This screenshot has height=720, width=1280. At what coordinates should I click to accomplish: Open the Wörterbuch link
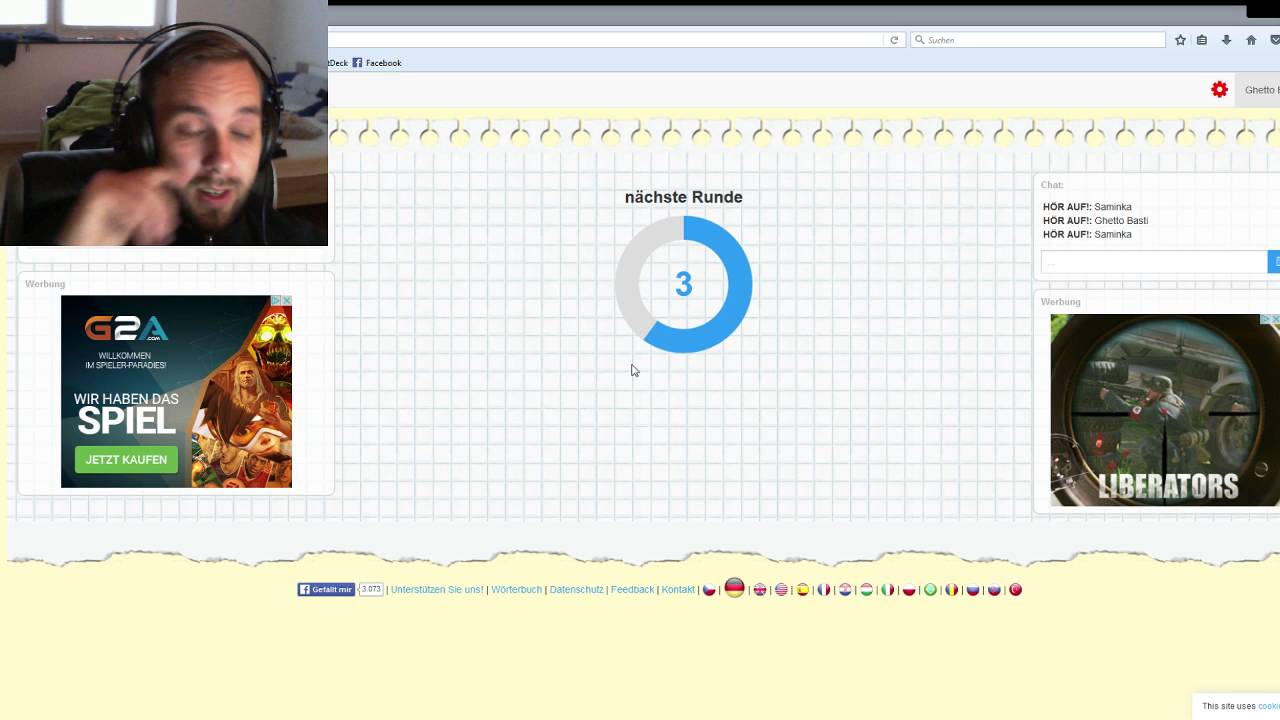point(516,590)
